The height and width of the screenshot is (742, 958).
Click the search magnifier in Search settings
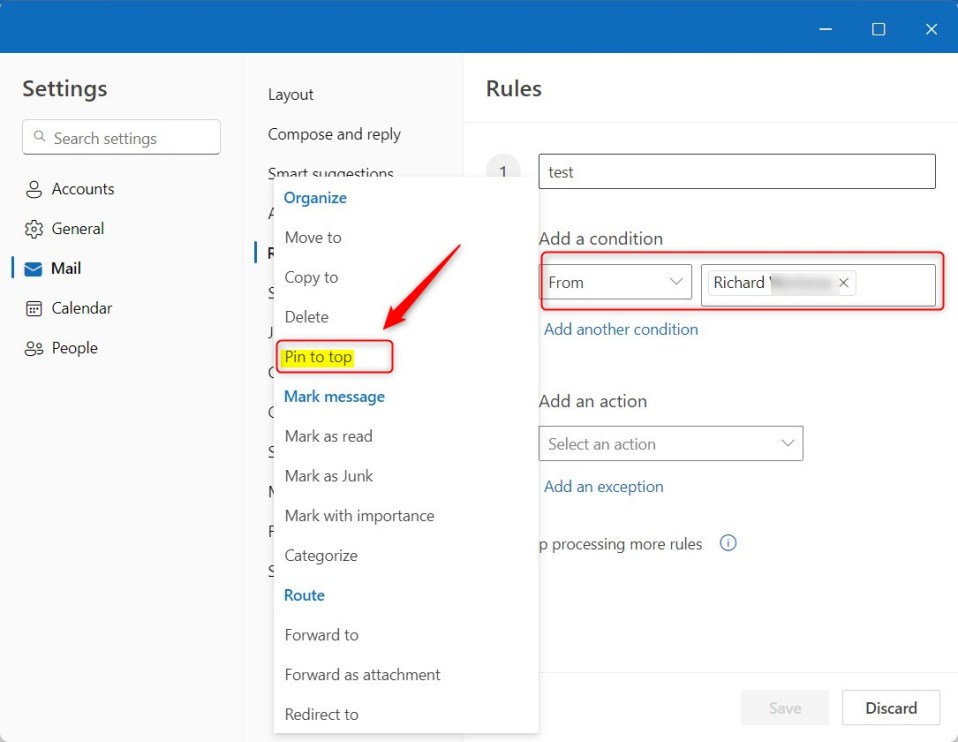(40, 136)
